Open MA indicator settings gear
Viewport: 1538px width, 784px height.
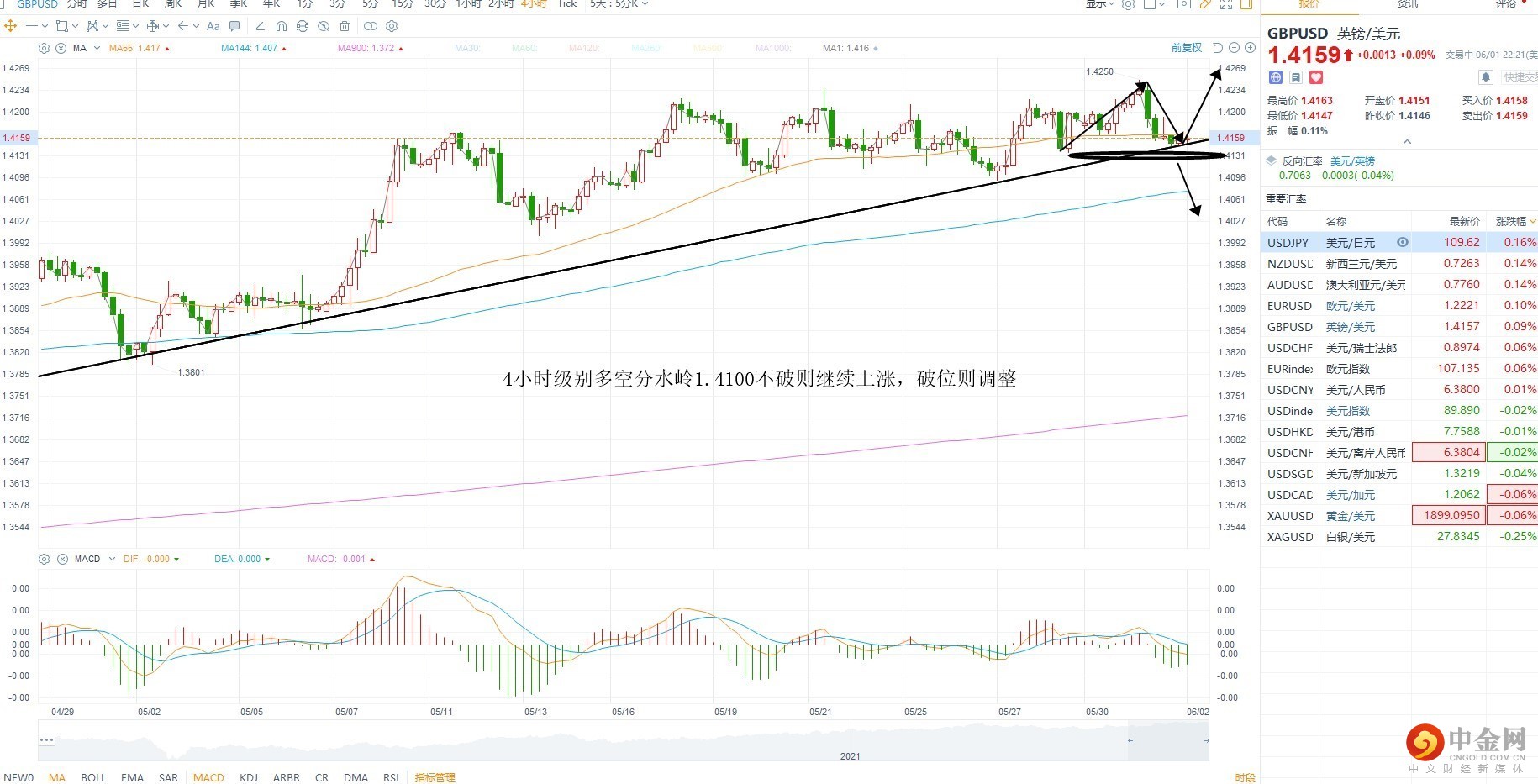(45, 48)
